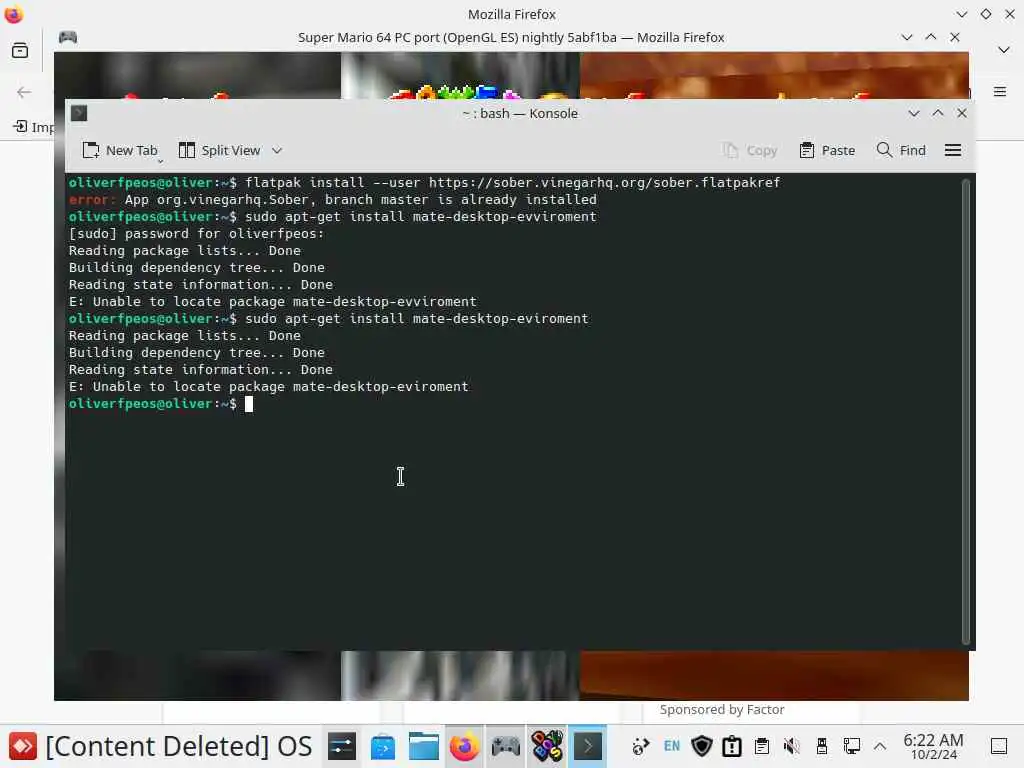Open the notifications tray icon

click(x=732, y=746)
